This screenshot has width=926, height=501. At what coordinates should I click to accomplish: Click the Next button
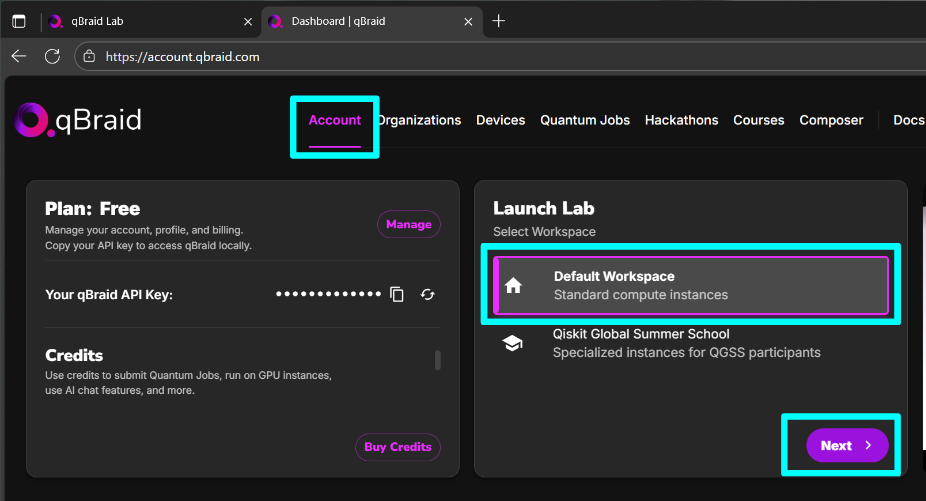point(847,445)
